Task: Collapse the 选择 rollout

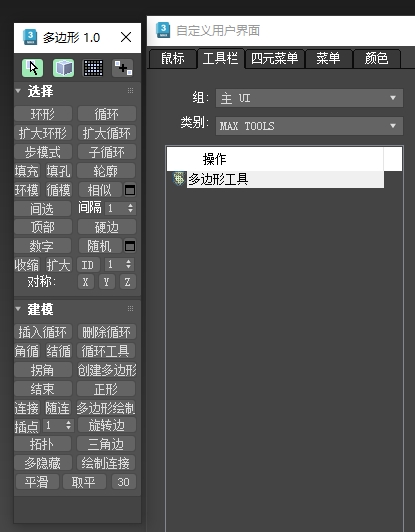Action: (x=18, y=91)
